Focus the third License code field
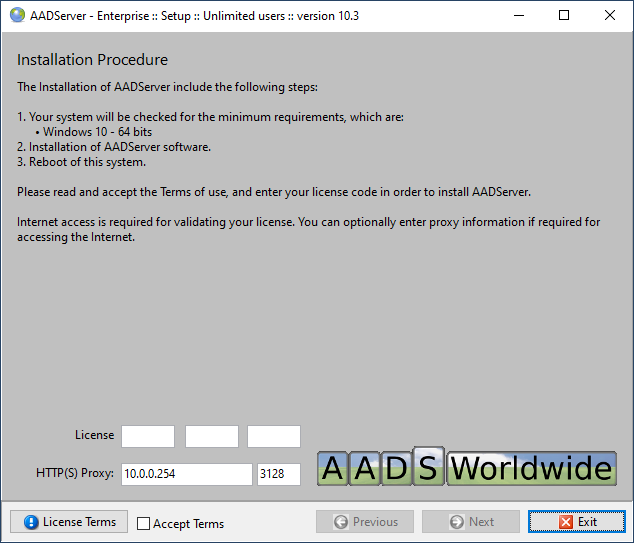This screenshot has width=634, height=543. click(274, 436)
